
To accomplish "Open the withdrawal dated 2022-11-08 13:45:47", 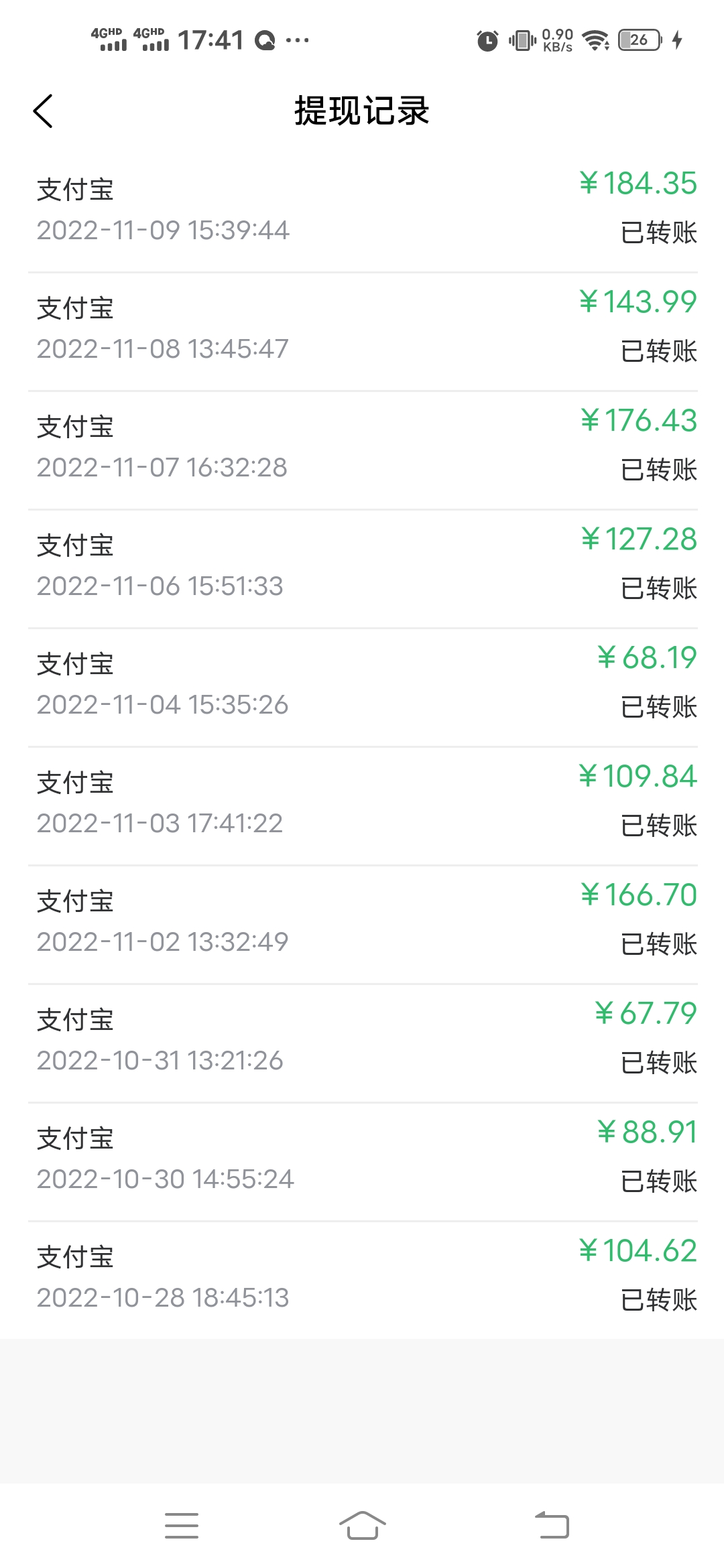I will 362,332.
